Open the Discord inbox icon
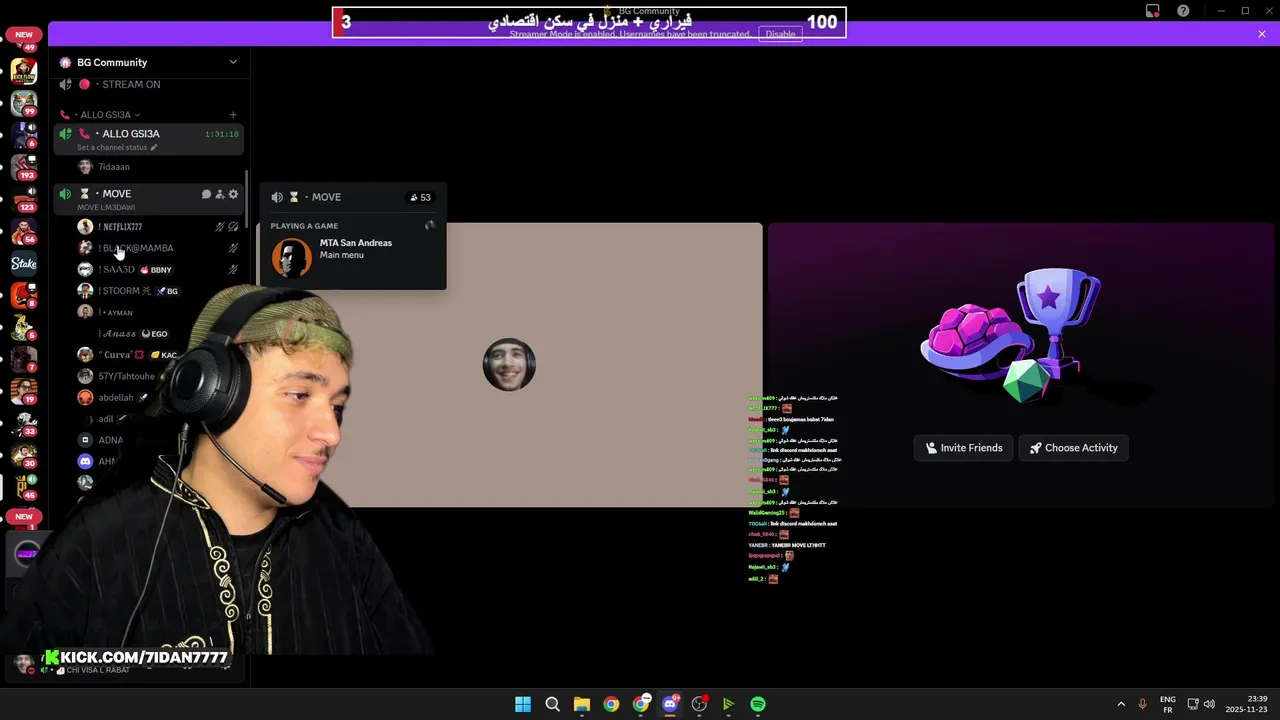This screenshot has width=1280, height=720. pyautogui.click(x=1153, y=11)
